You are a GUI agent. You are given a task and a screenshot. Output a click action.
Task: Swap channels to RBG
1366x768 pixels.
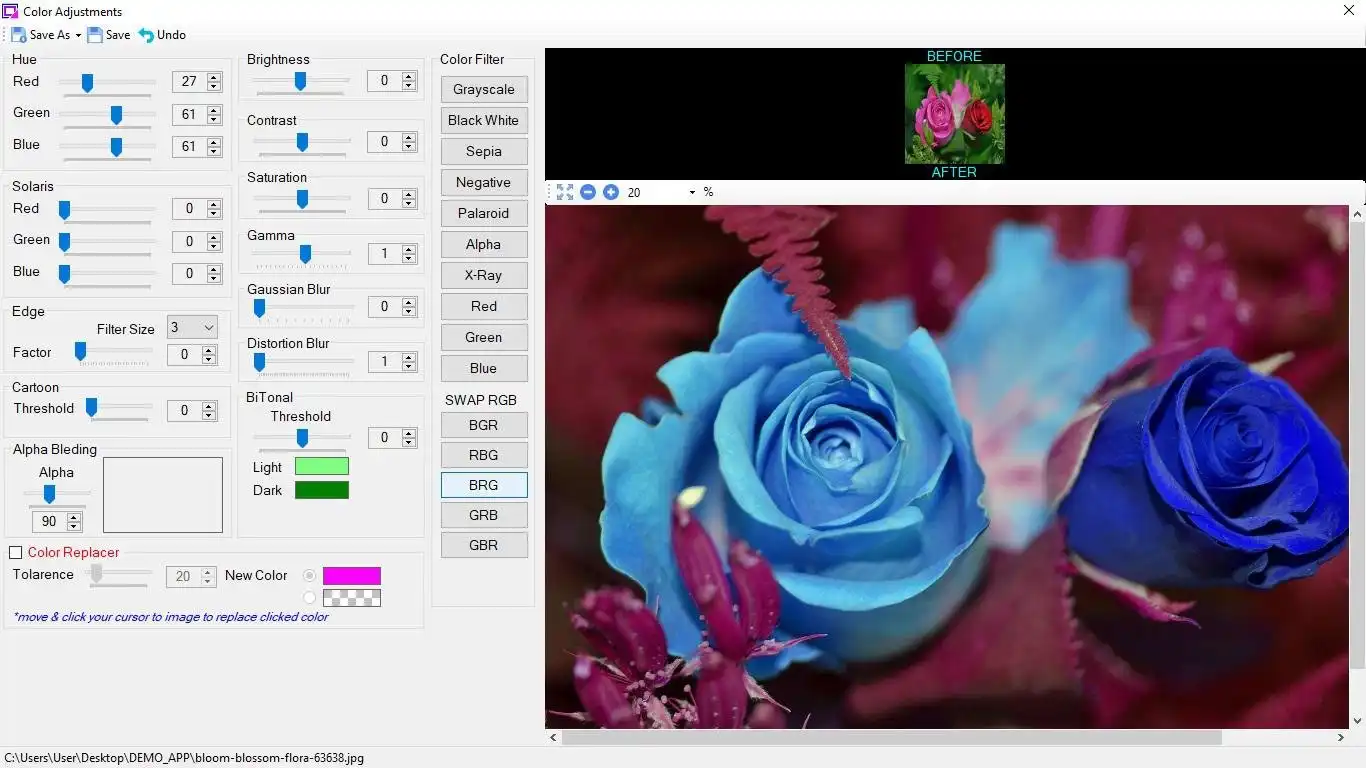pyautogui.click(x=484, y=455)
